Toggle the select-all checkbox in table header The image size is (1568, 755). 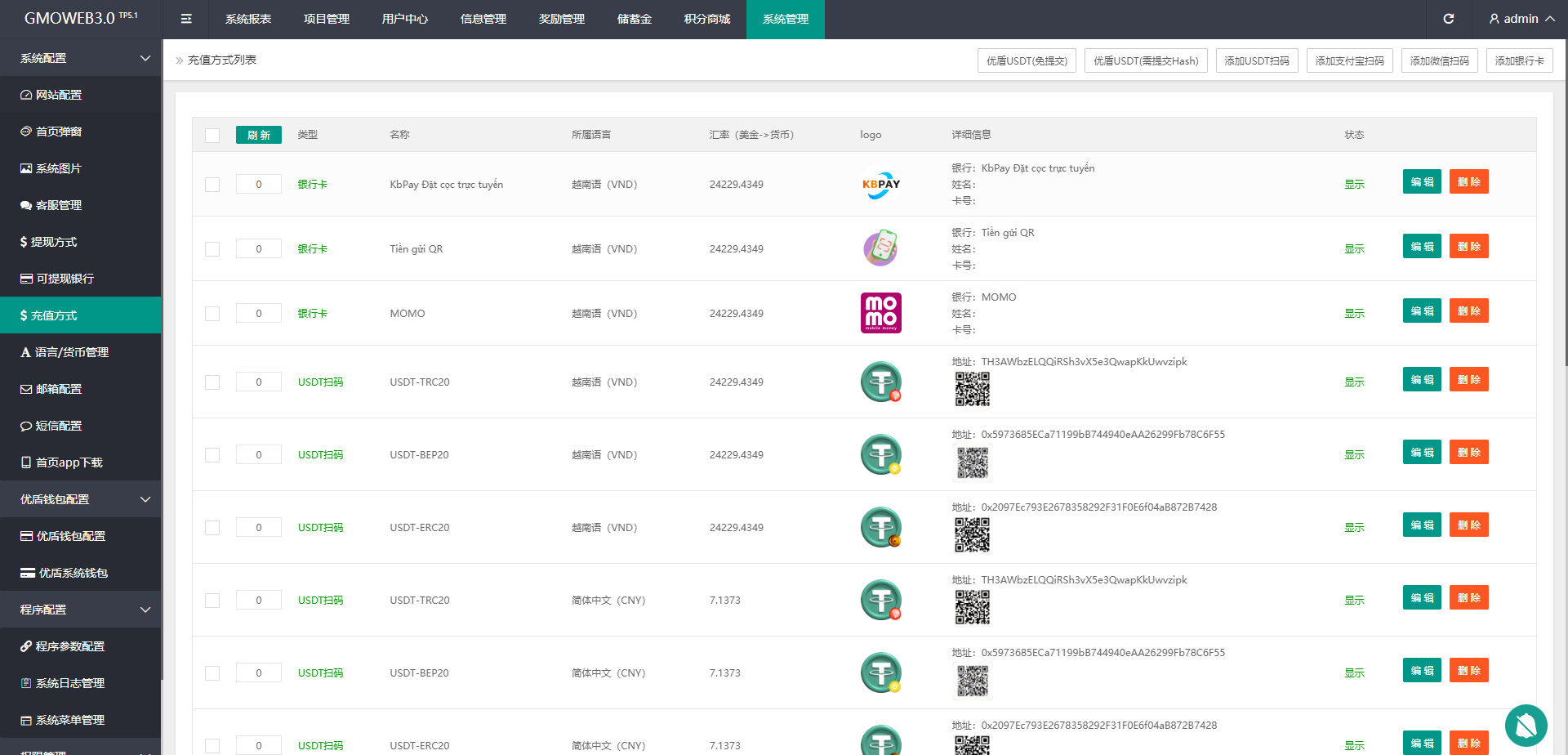pos(212,135)
